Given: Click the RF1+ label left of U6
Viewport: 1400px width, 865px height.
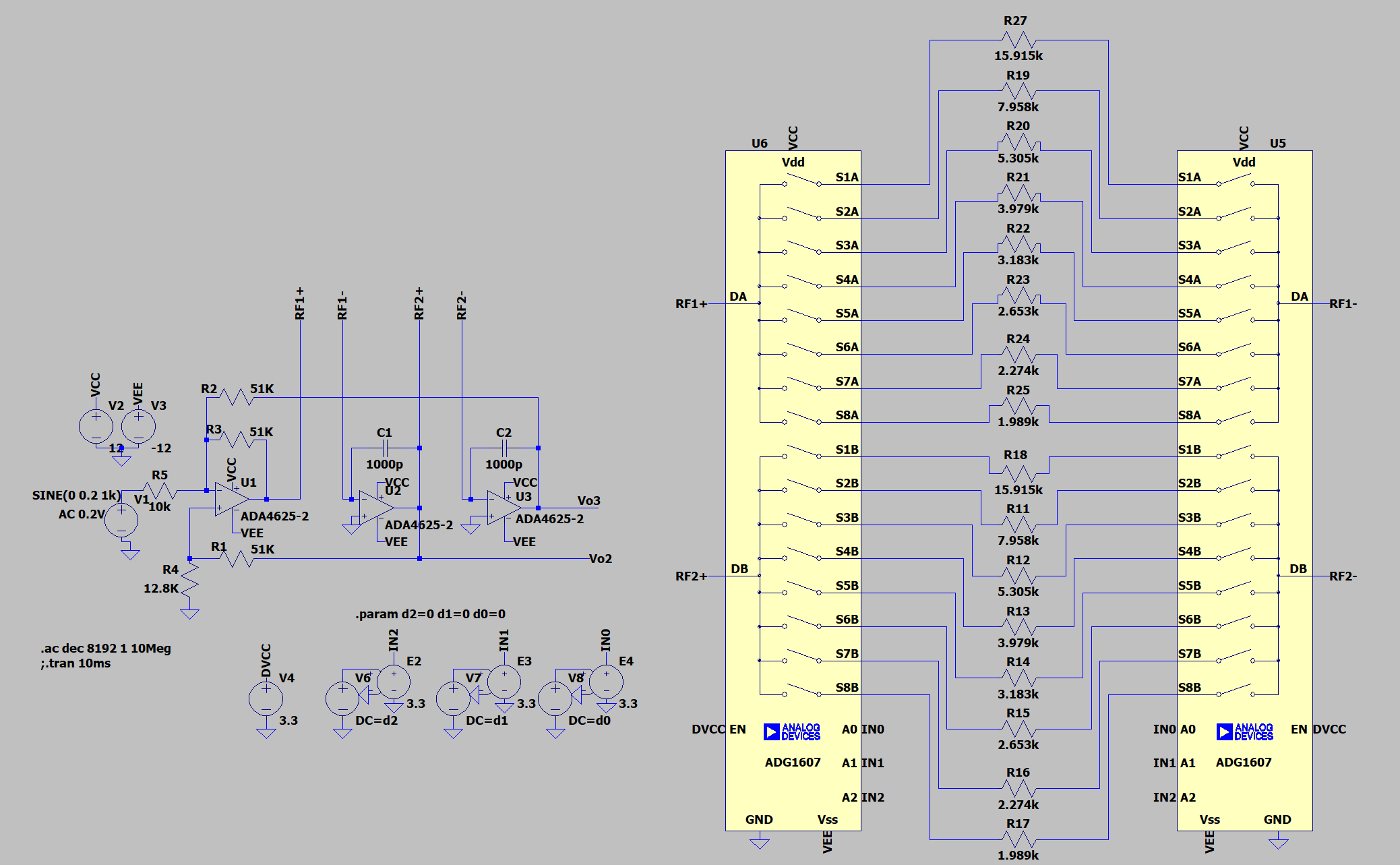Looking at the screenshot, I should click(x=691, y=304).
